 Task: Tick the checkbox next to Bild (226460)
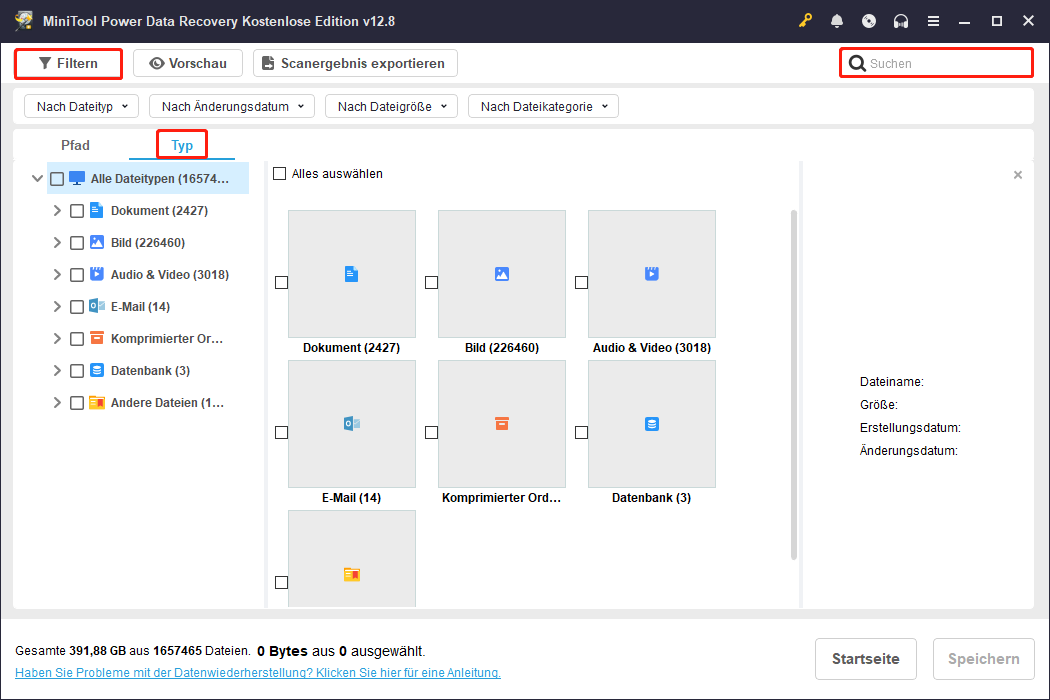(x=77, y=242)
